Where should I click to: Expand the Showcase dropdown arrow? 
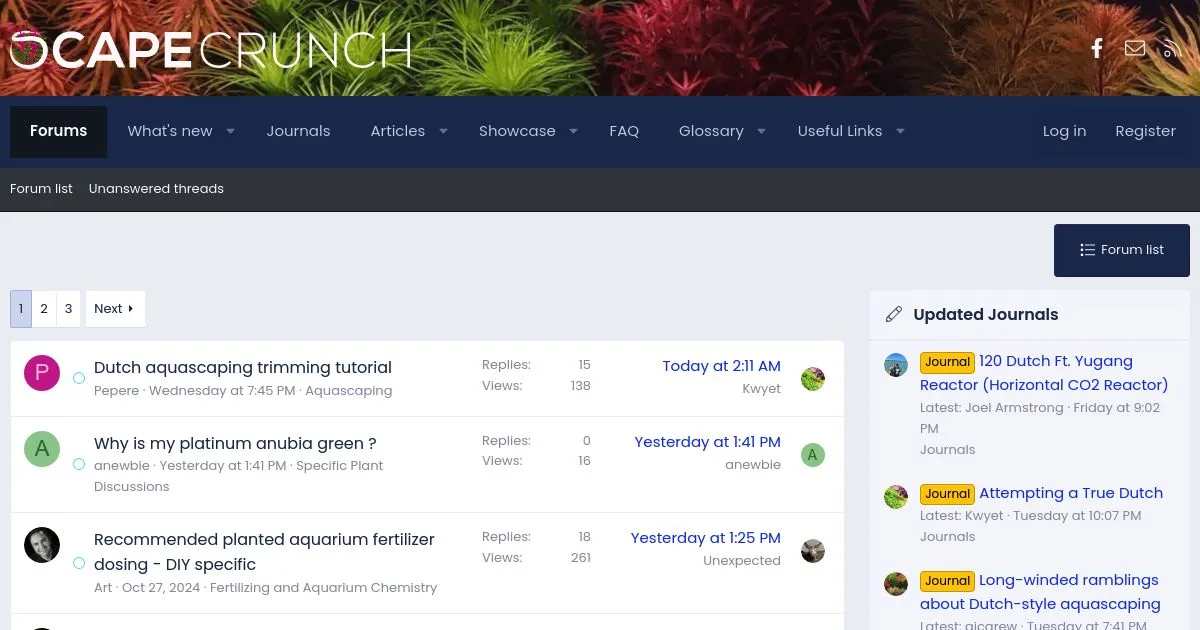point(573,131)
